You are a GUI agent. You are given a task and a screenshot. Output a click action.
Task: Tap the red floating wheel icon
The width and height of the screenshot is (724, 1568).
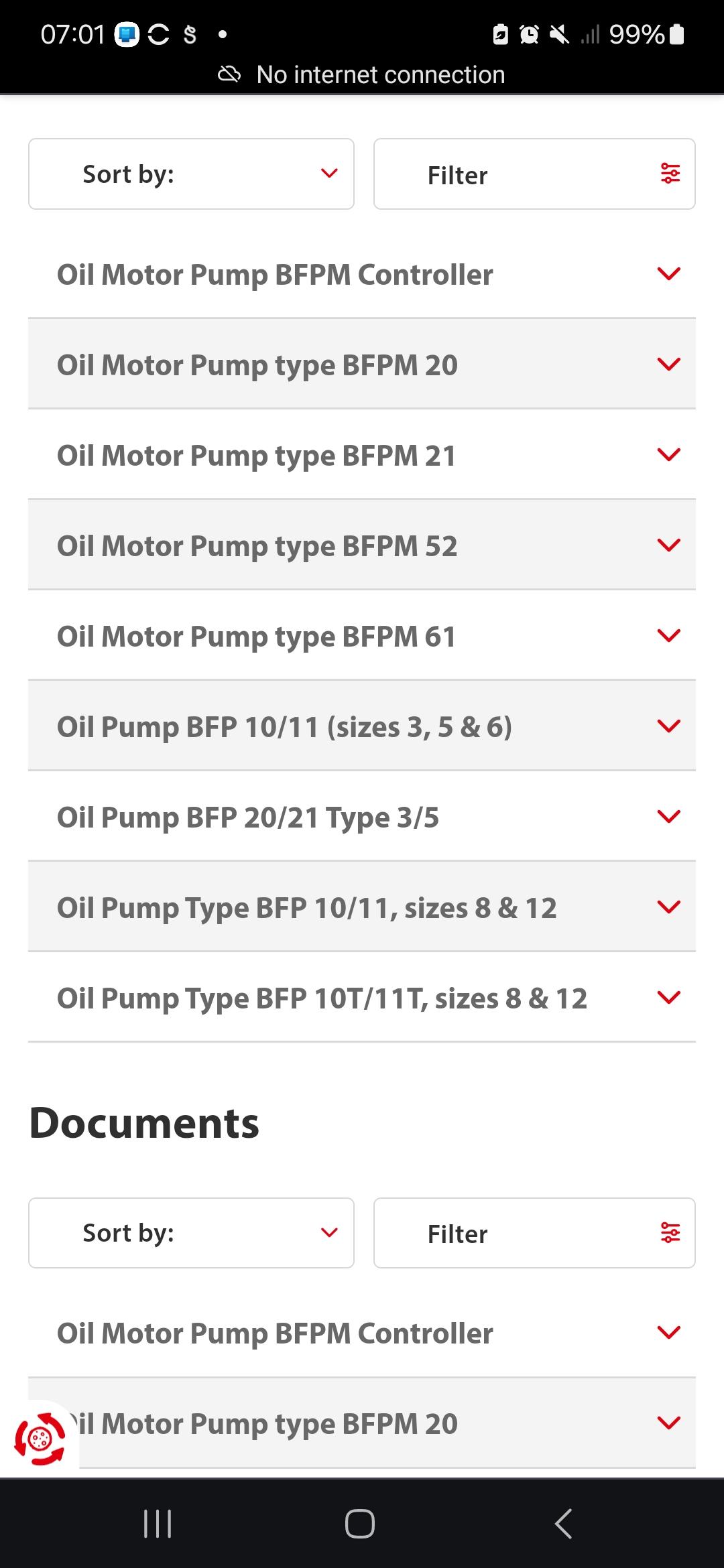pos(40,1438)
